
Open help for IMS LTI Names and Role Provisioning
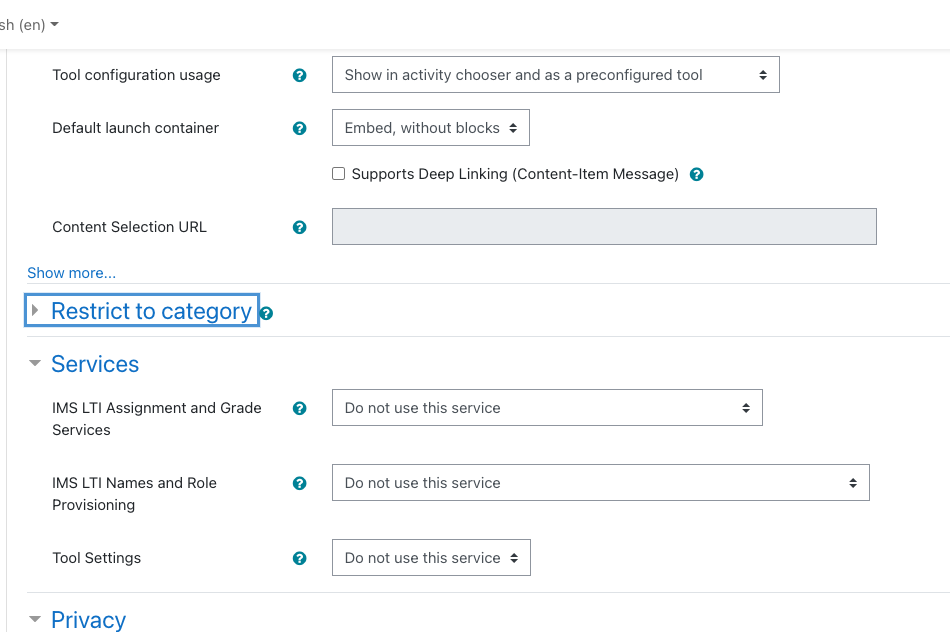coord(299,484)
